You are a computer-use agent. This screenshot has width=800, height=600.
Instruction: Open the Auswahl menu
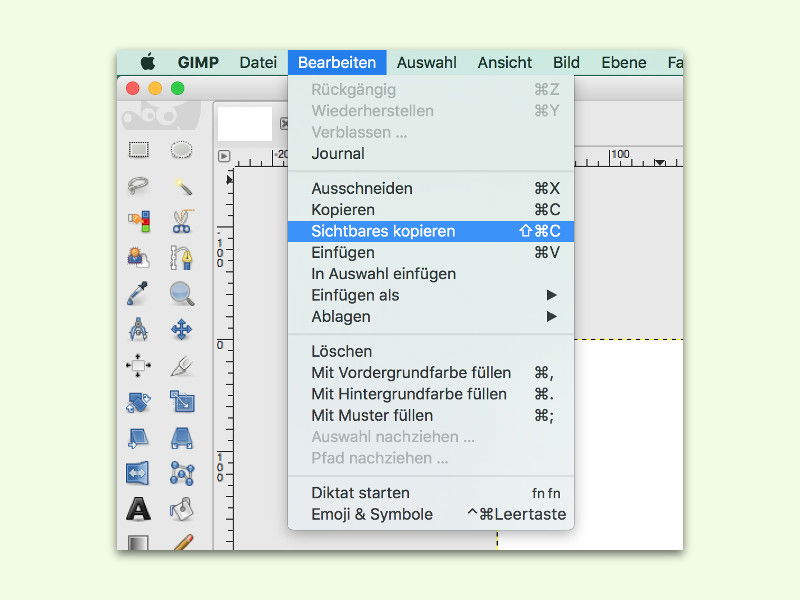(x=427, y=62)
